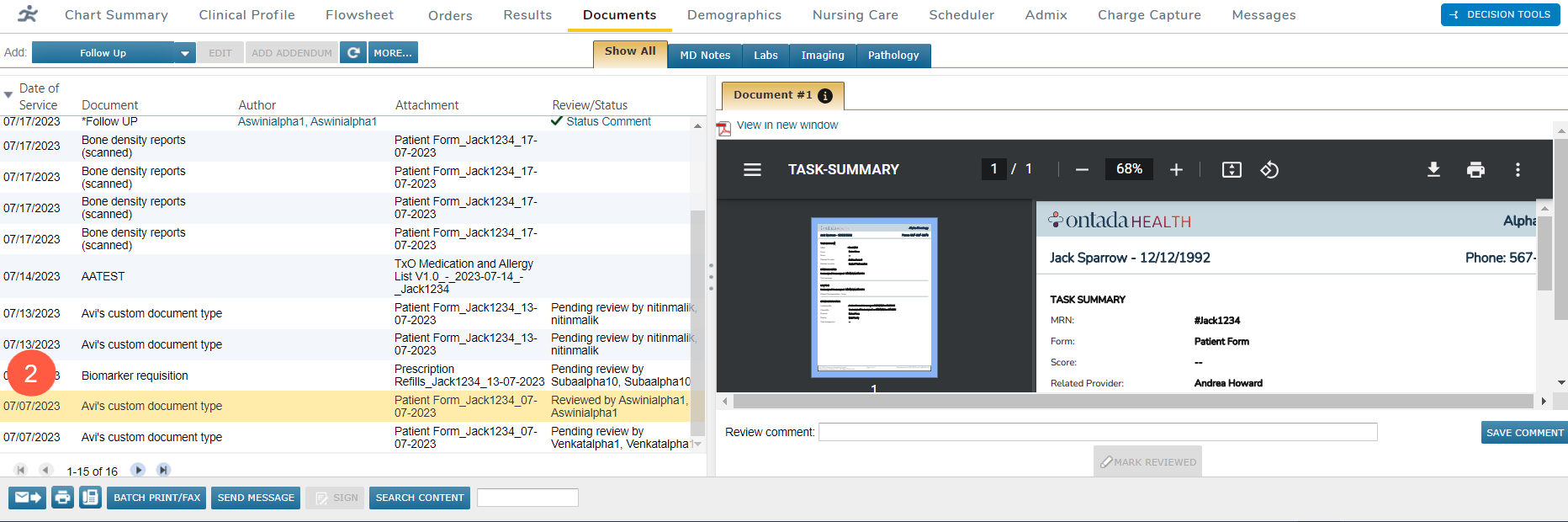Toggle fit to page in PDF viewer

click(1231, 170)
